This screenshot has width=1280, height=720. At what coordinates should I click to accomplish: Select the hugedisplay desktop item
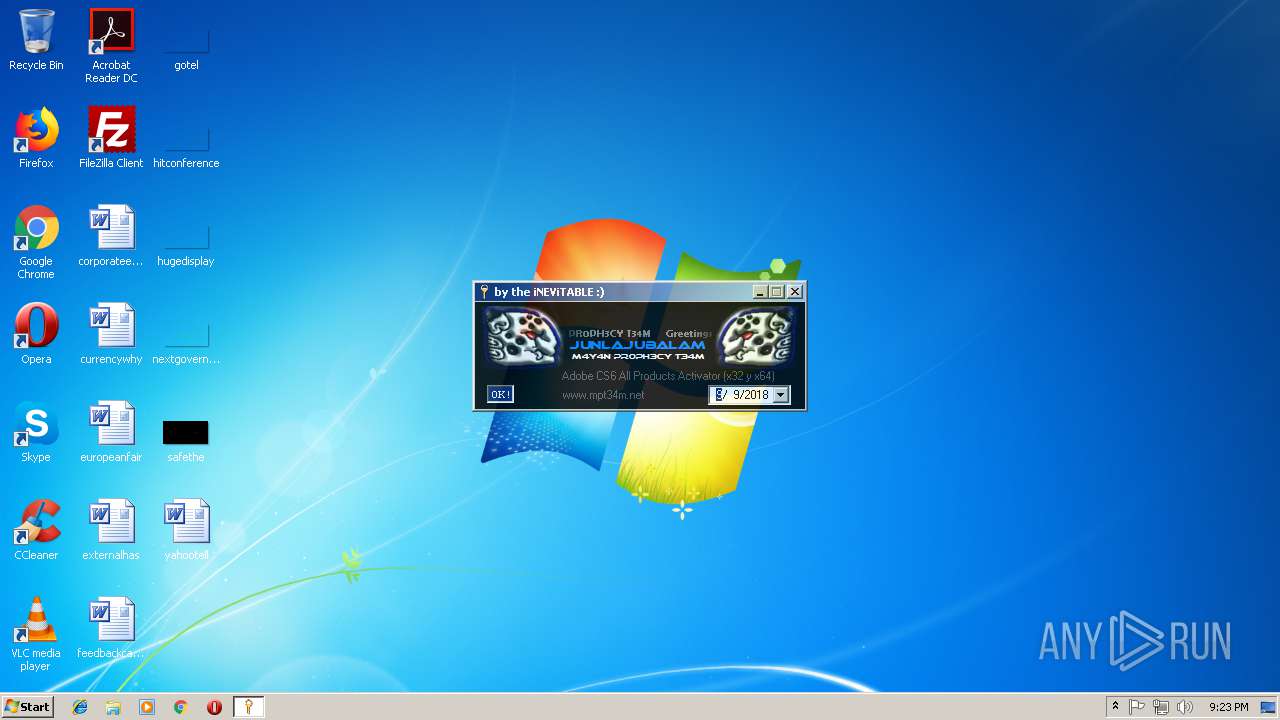tap(186, 244)
